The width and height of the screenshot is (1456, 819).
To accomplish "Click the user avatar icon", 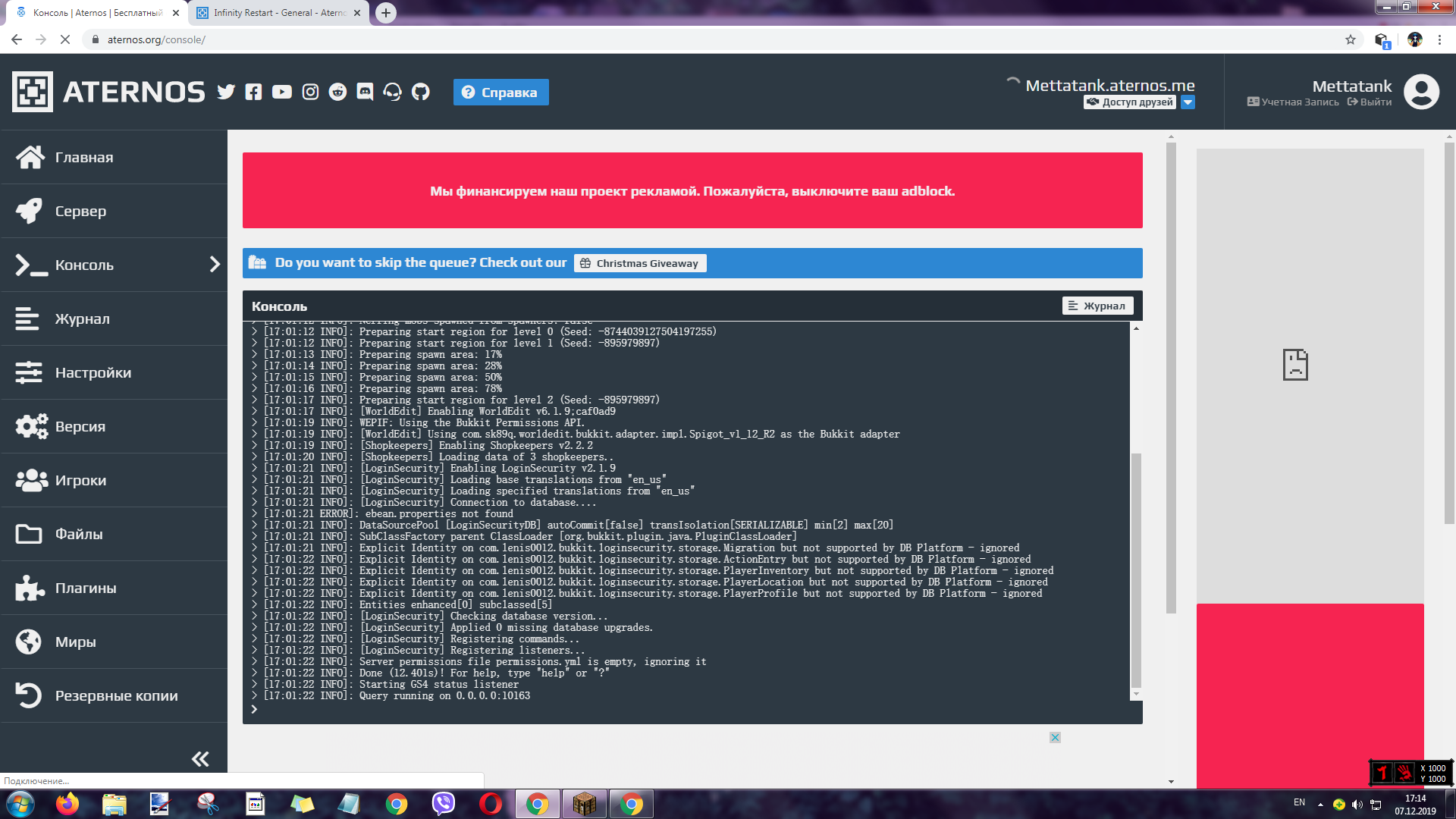I will 1421,92.
